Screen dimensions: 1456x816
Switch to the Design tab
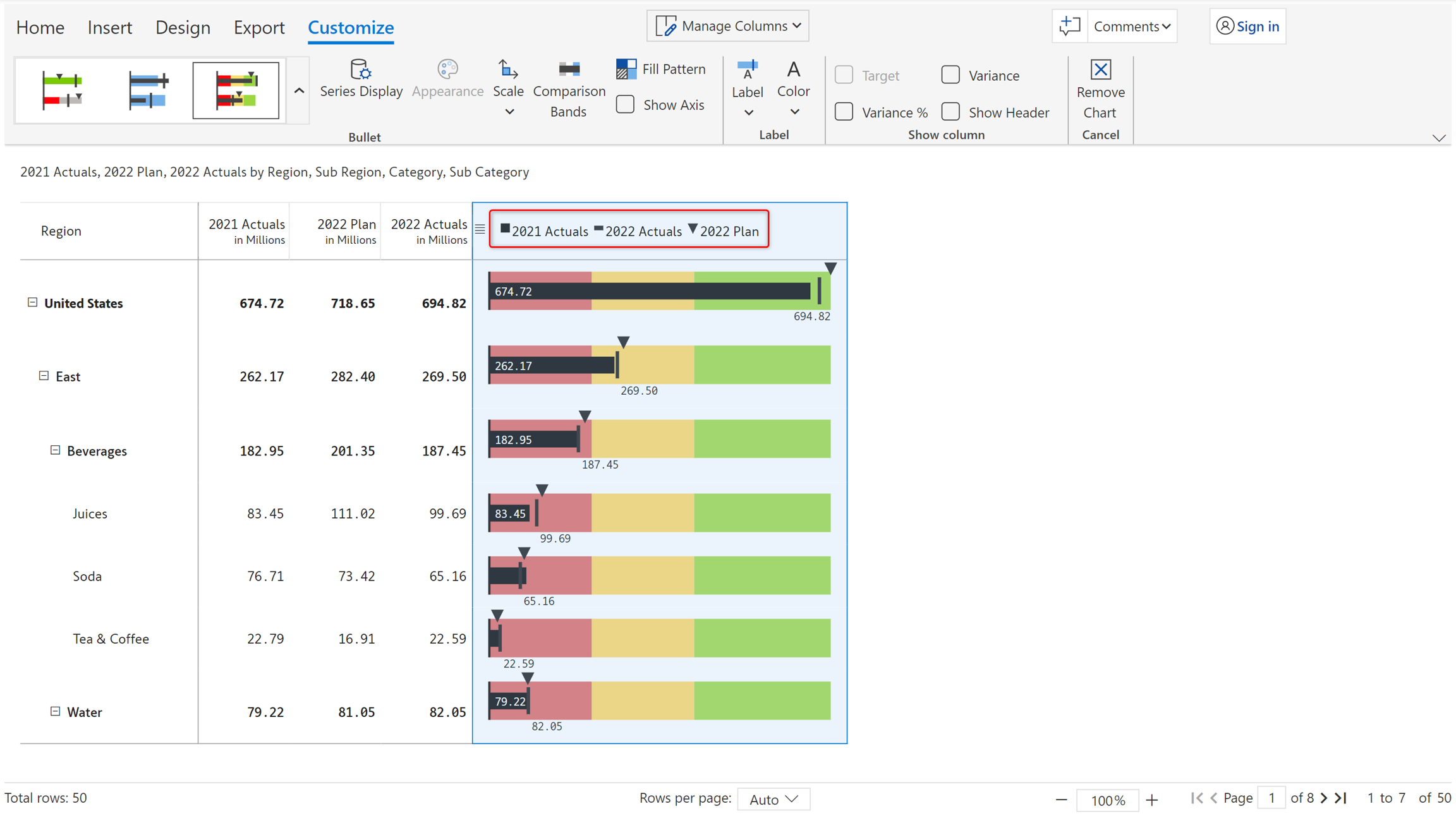pyautogui.click(x=183, y=27)
